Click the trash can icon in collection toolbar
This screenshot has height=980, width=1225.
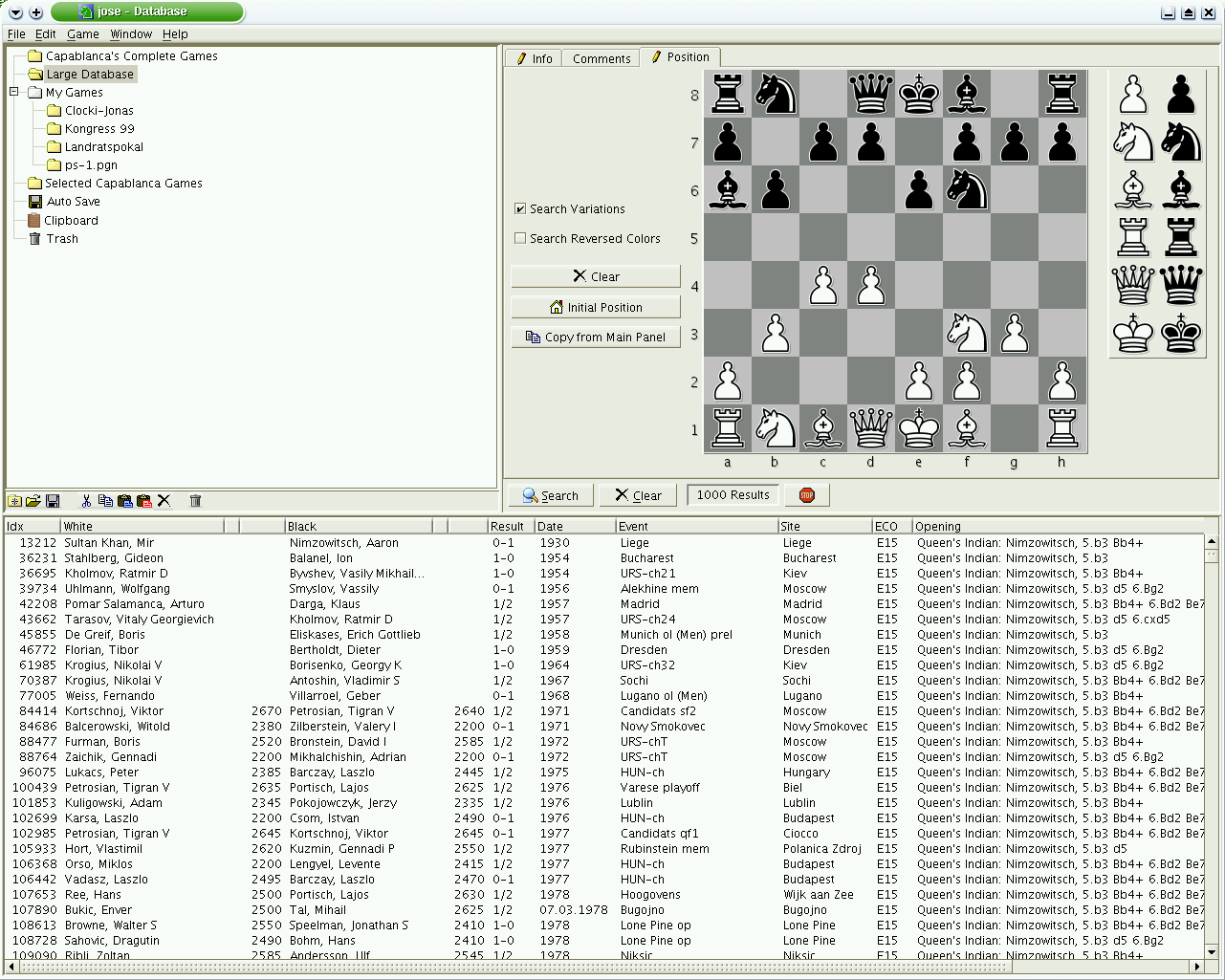pos(195,501)
